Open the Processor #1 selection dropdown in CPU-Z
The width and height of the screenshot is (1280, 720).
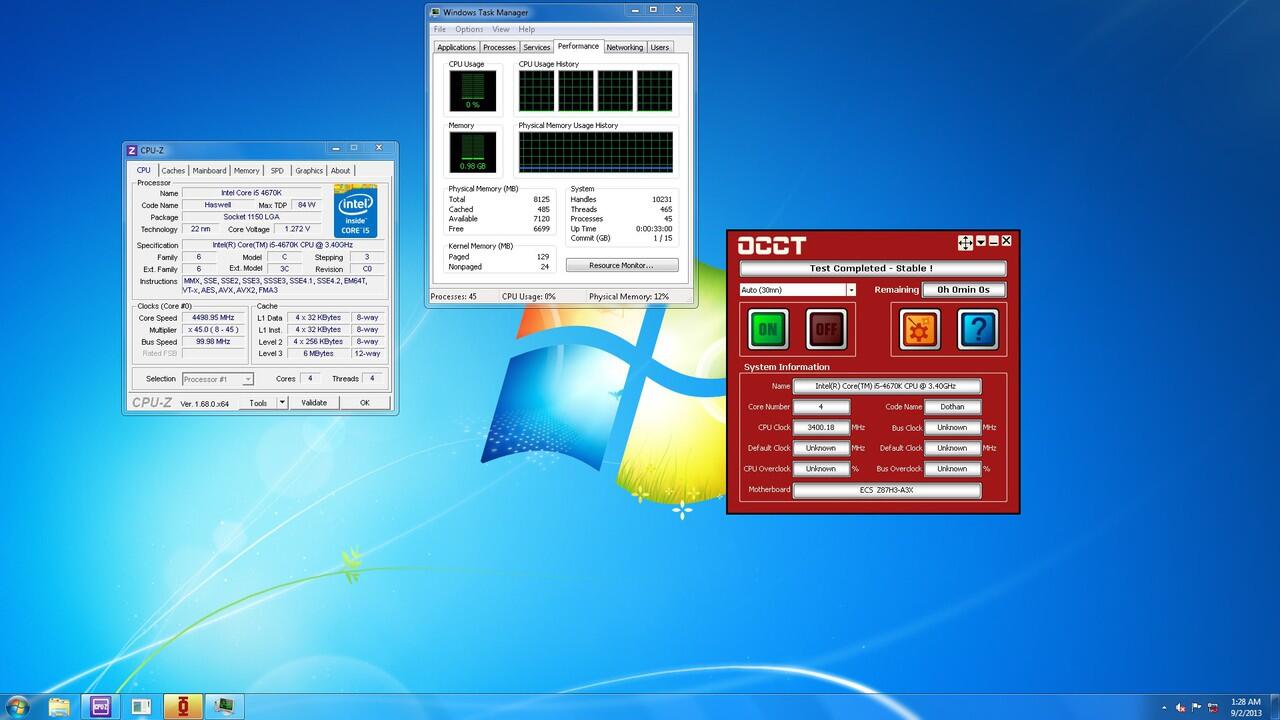click(217, 379)
